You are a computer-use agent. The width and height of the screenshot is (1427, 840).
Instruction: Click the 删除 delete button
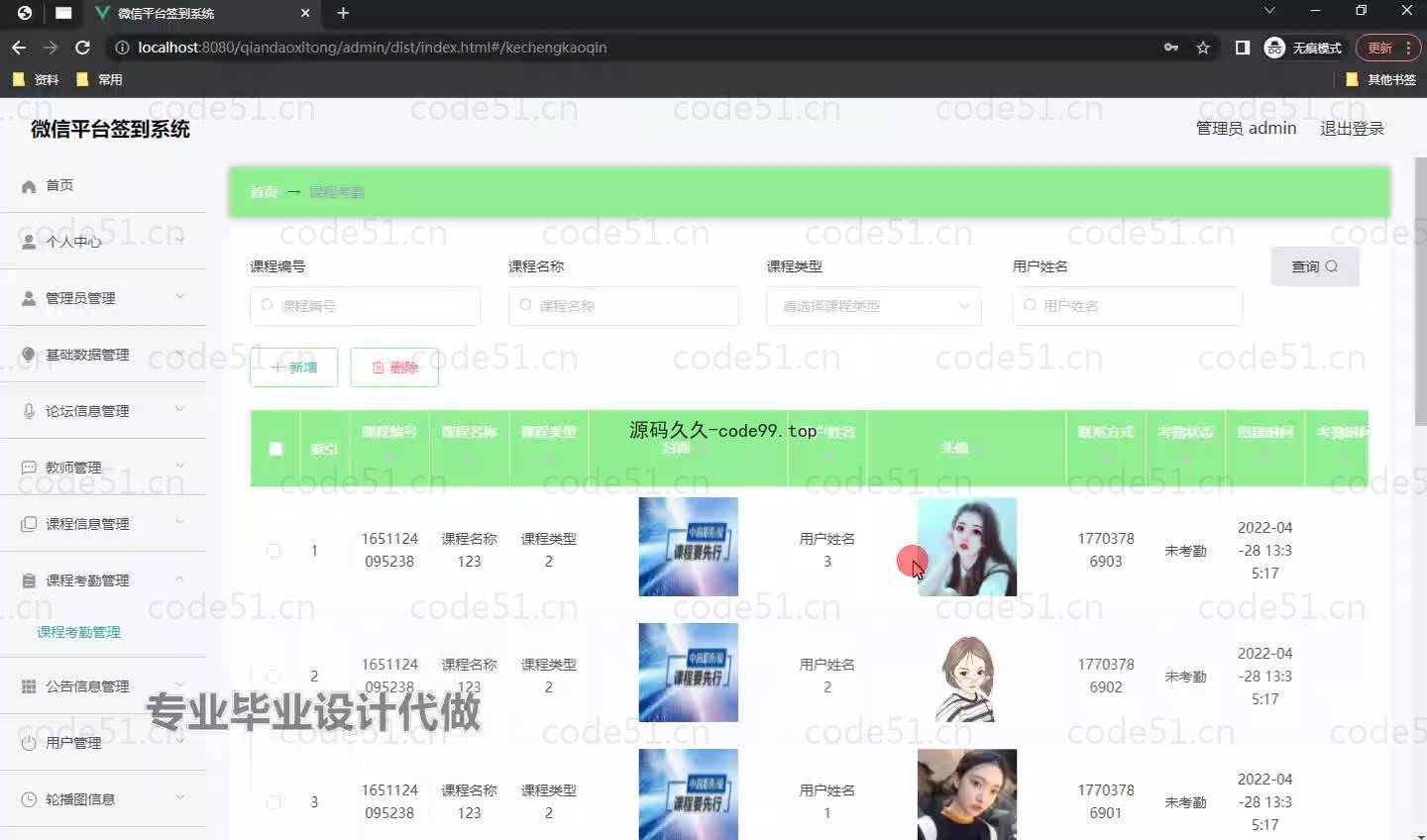[394, 367]
